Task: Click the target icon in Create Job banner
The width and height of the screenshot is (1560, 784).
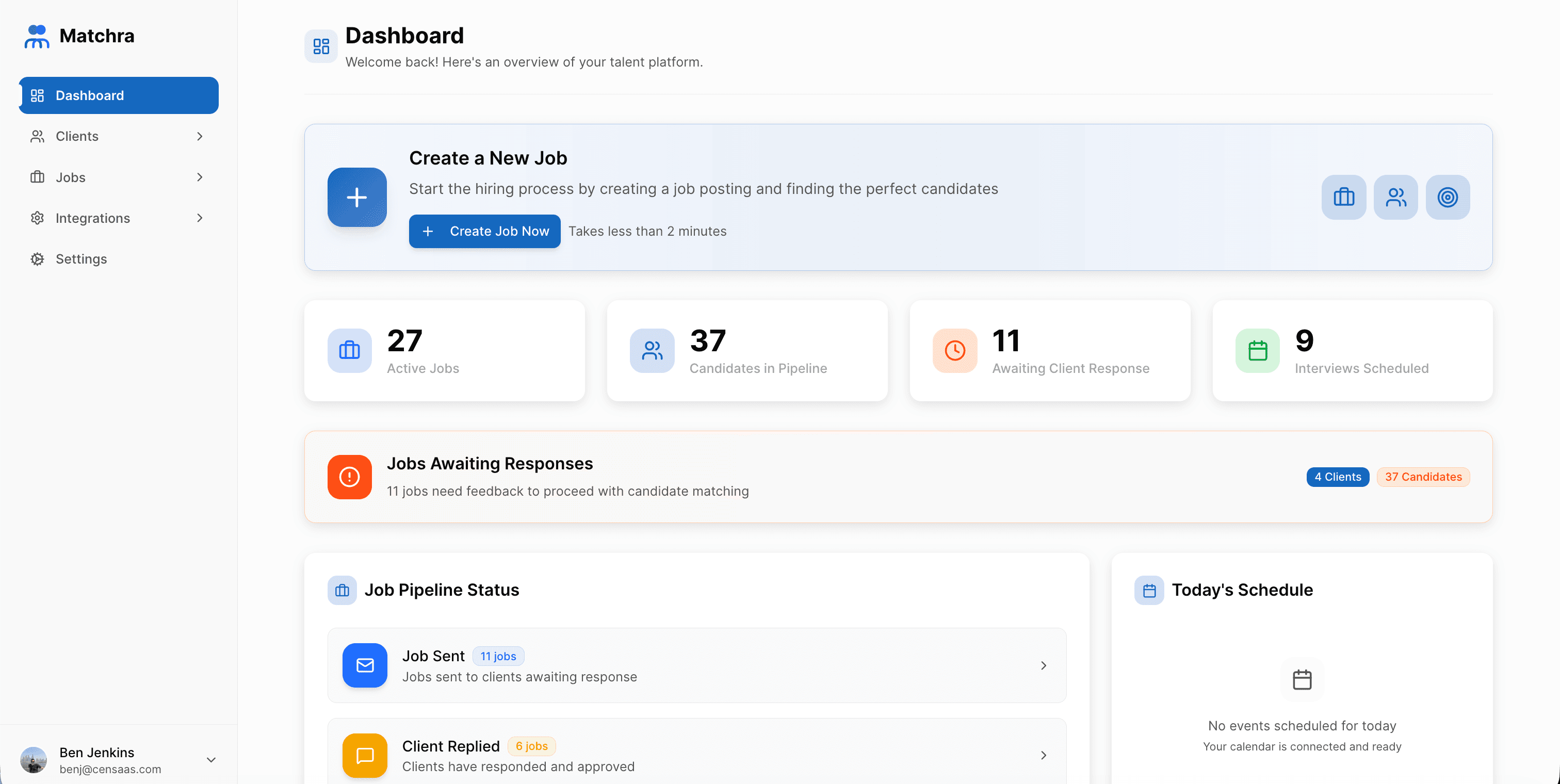Action: tap(1448, 198)
